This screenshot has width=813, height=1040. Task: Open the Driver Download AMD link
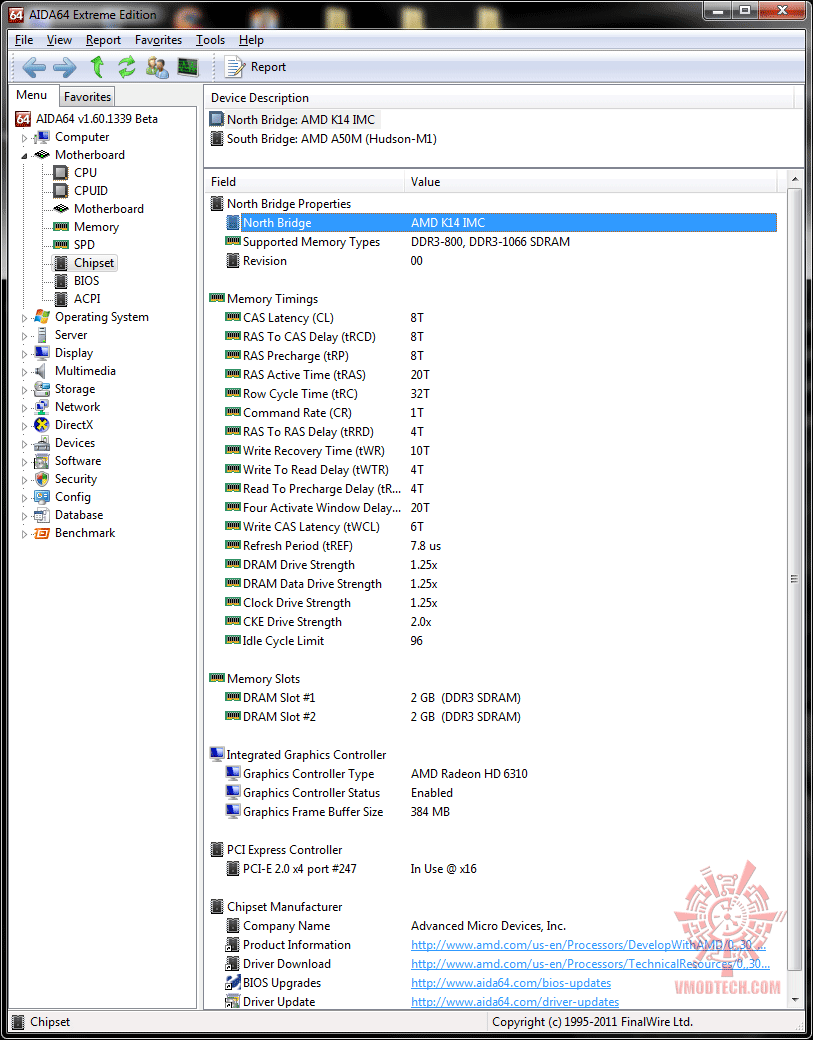(x=590, y=964)
